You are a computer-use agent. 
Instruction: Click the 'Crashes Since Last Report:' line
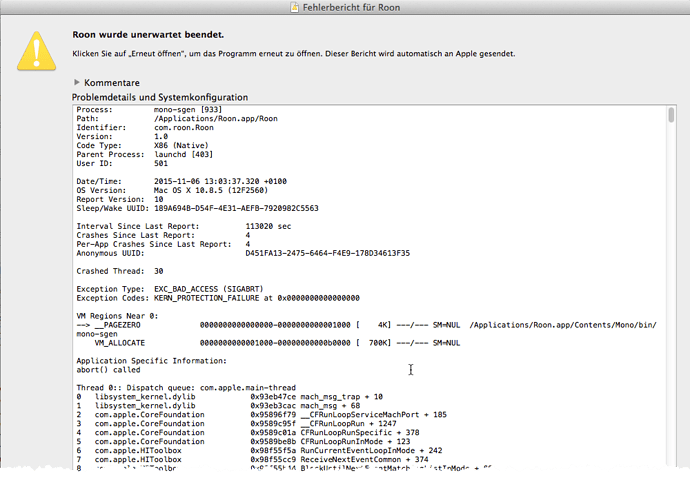(x=163, y=235)
